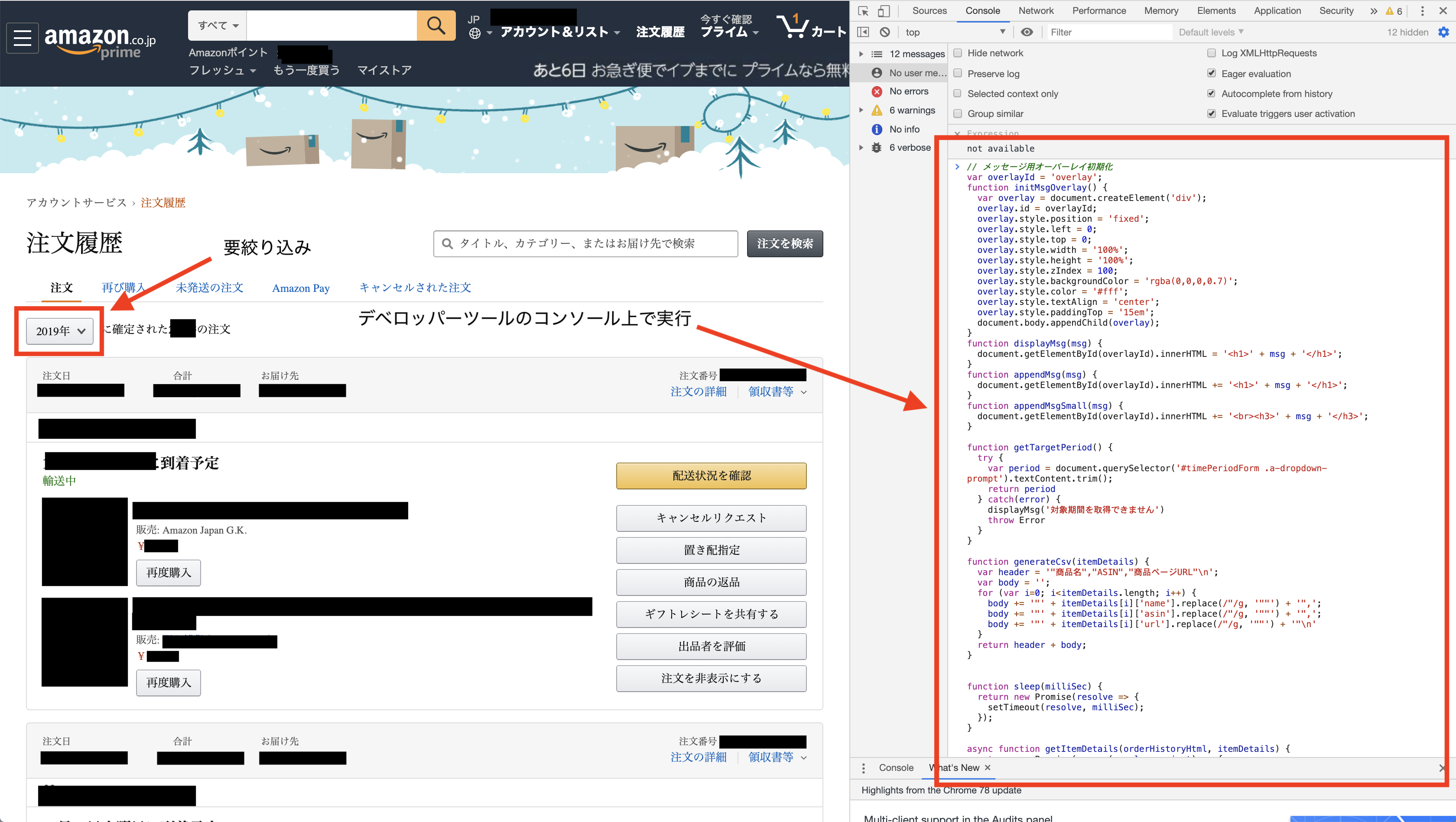The height and width of the screenshot is (822, 1456).
Task: Click 注文を検索 button
Action: tap(784, 243)
